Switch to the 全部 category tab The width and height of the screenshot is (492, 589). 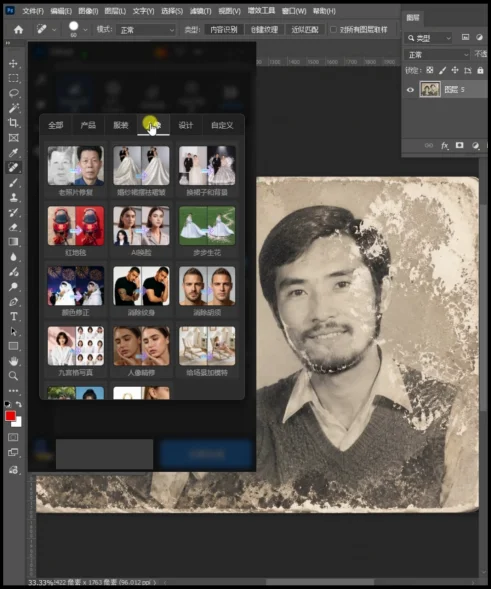coord(56,125)
